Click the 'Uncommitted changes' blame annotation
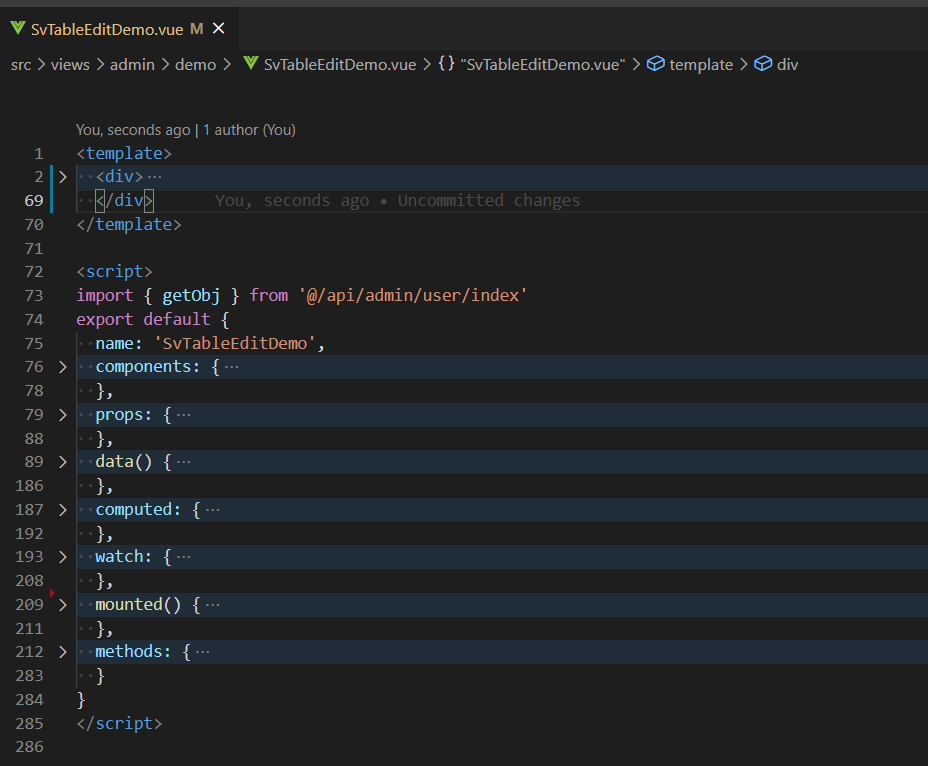Screen dimensions: 928x766 (x=489, y=201)
